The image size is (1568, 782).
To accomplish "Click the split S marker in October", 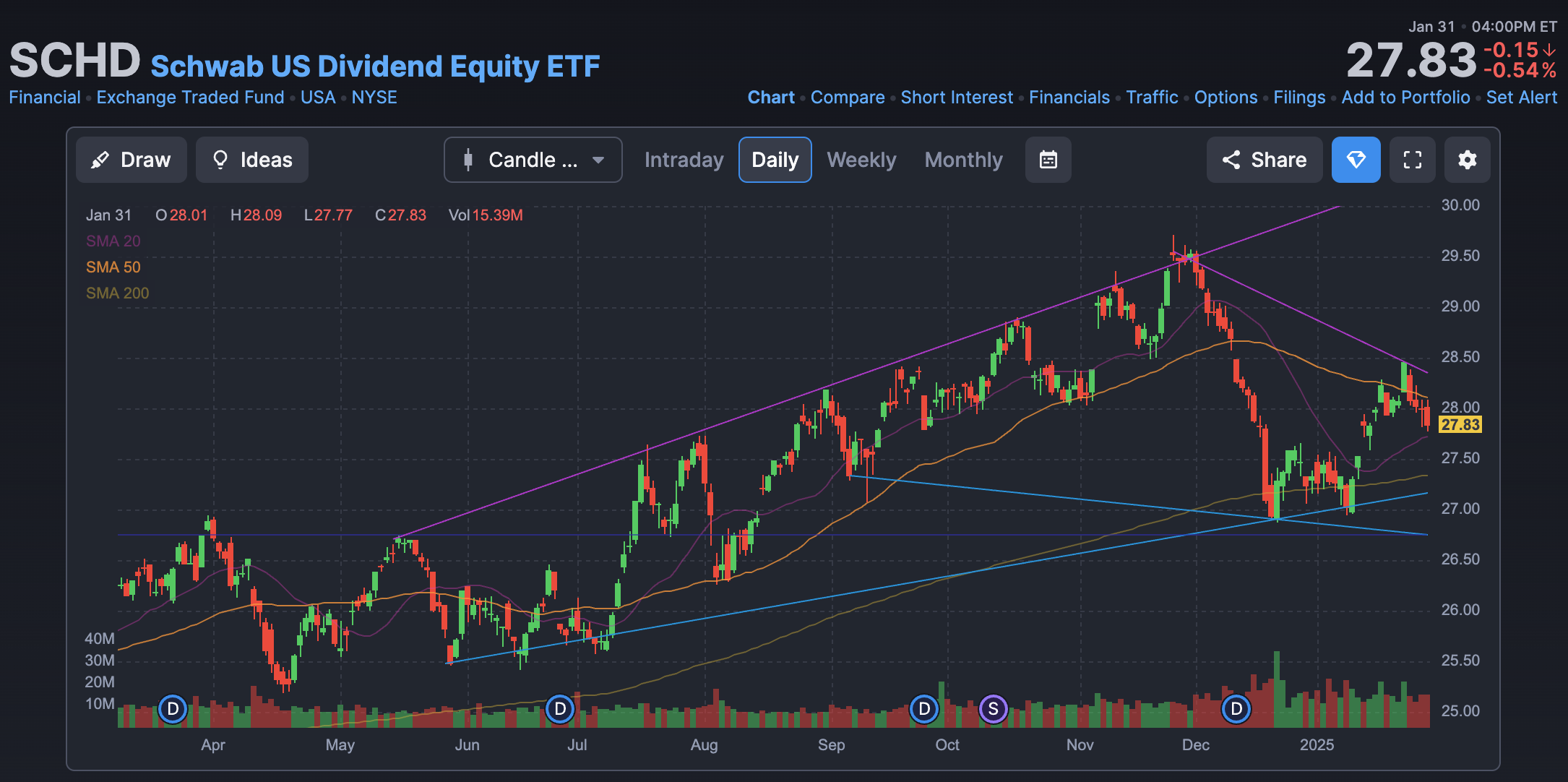I will coord(994,709).
